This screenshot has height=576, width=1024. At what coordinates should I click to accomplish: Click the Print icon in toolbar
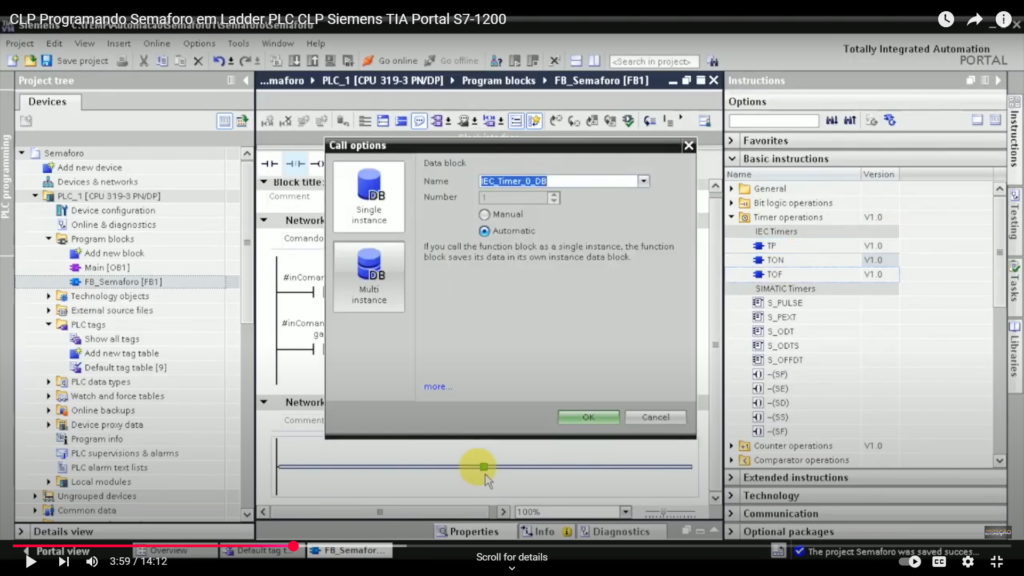(122, 61)
